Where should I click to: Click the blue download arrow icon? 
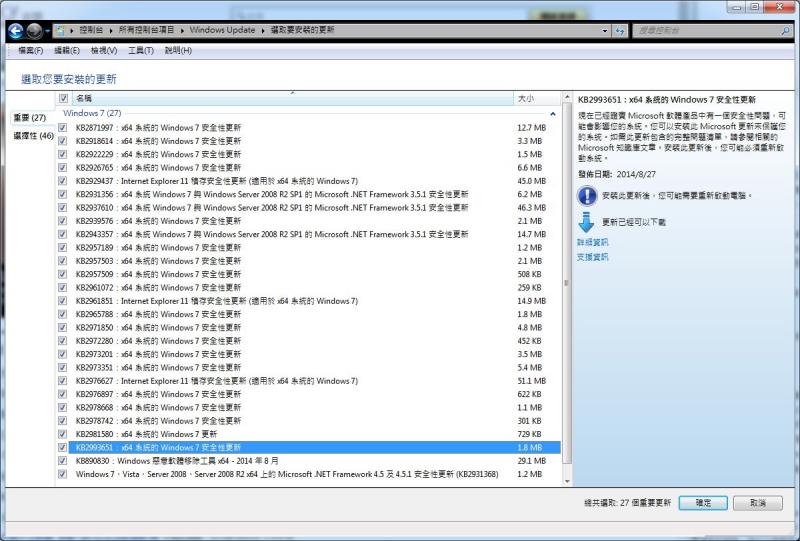587,223
